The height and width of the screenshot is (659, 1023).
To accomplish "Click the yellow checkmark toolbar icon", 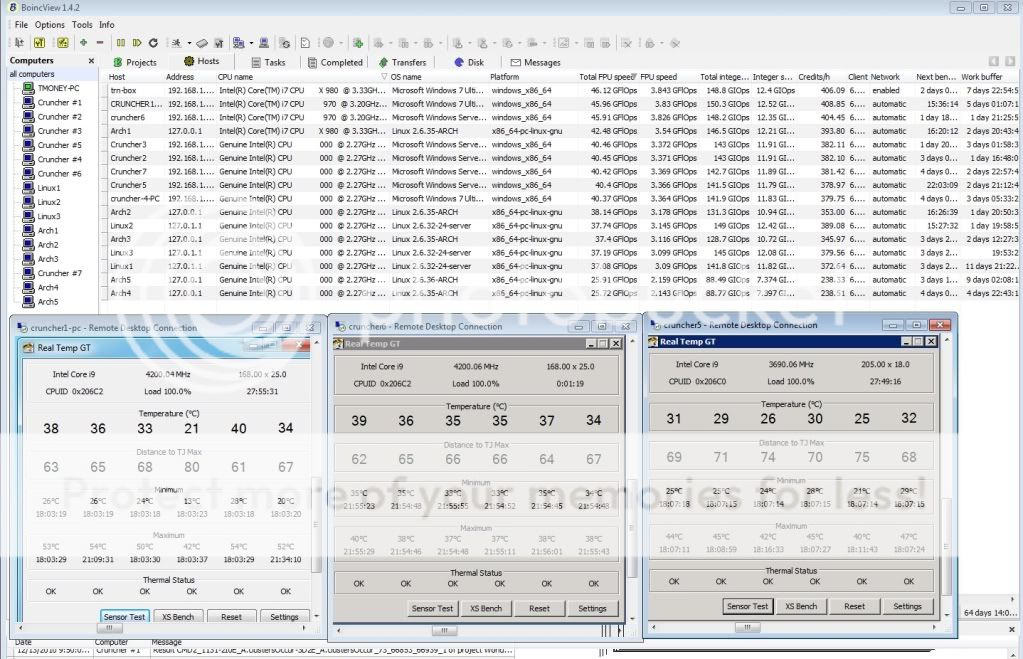I will pos(63,43).
